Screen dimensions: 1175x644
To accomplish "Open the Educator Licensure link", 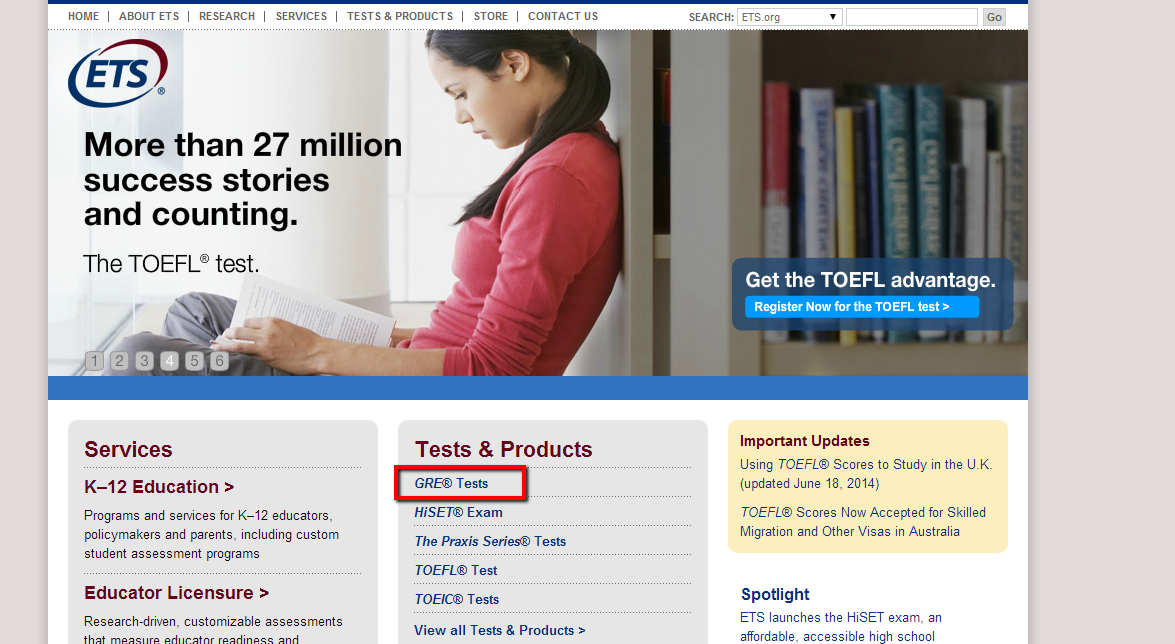I will (x=176, y=592).
